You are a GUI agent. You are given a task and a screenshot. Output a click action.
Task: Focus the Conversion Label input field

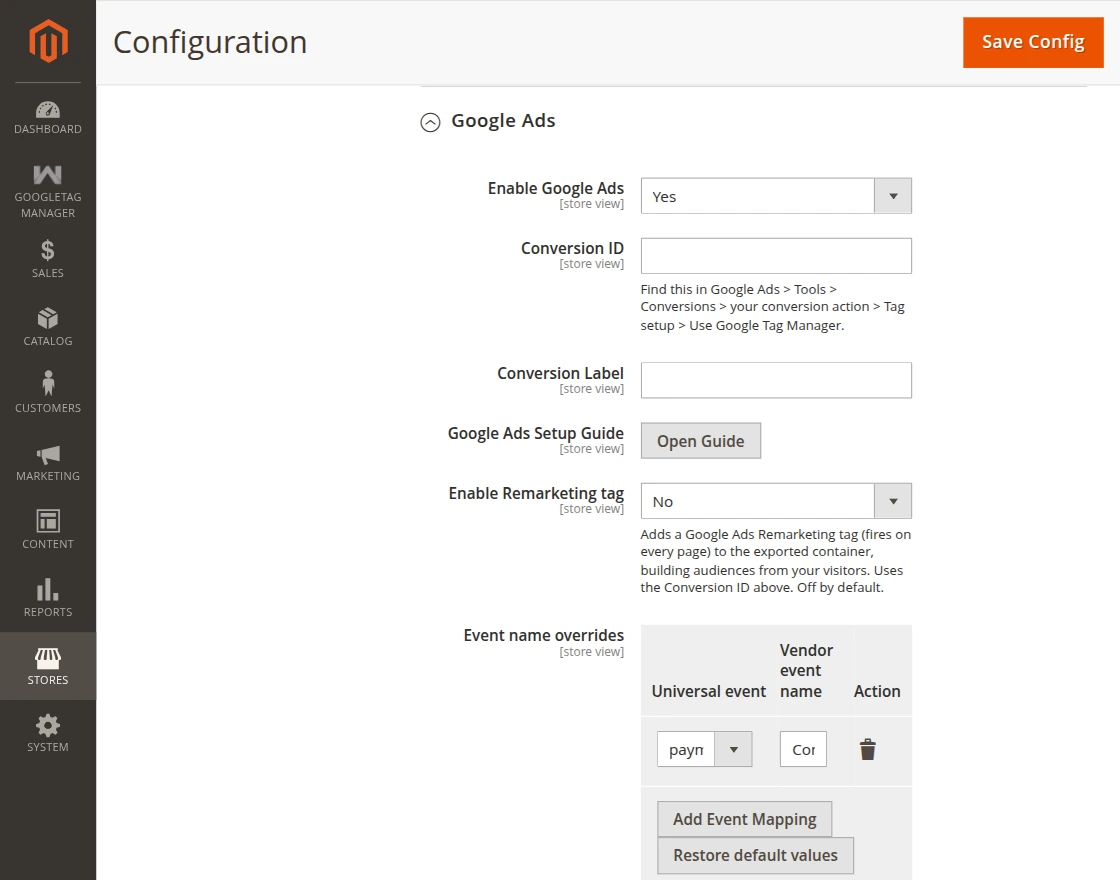[x=776, y=380]
